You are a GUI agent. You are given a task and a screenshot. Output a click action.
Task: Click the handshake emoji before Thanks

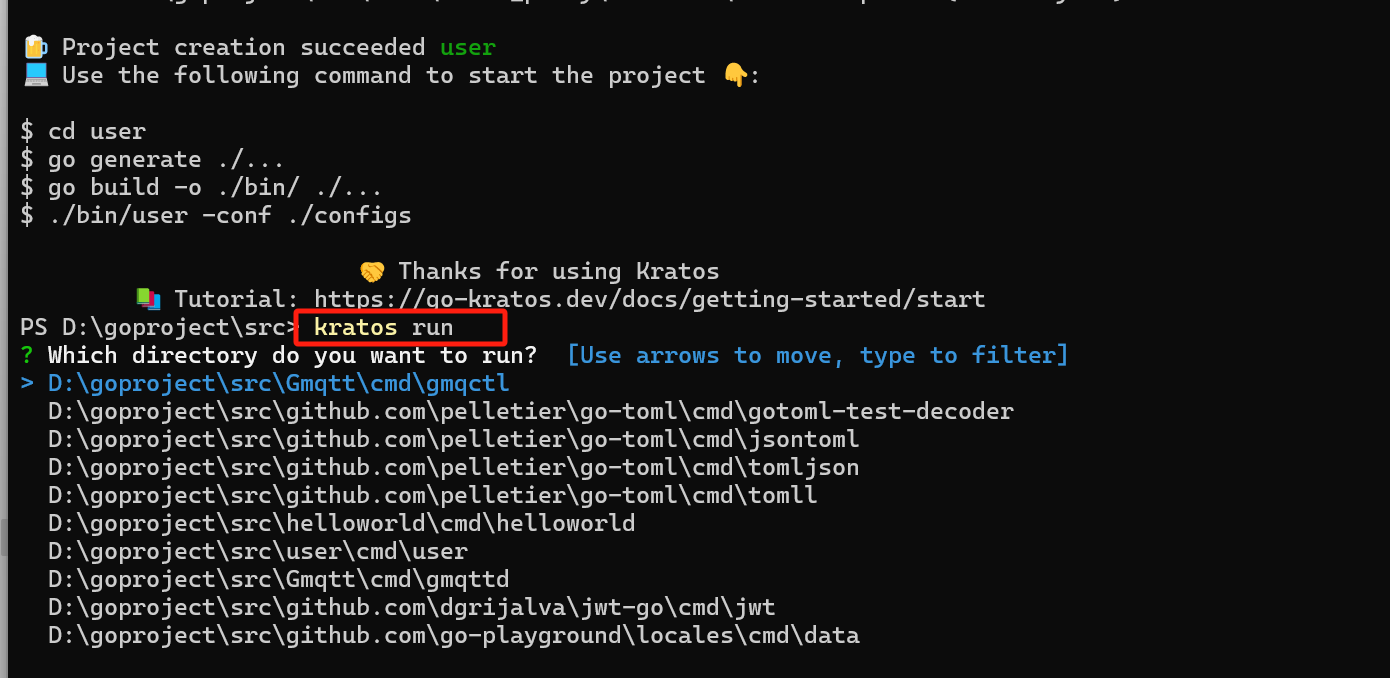coord(372,271)
